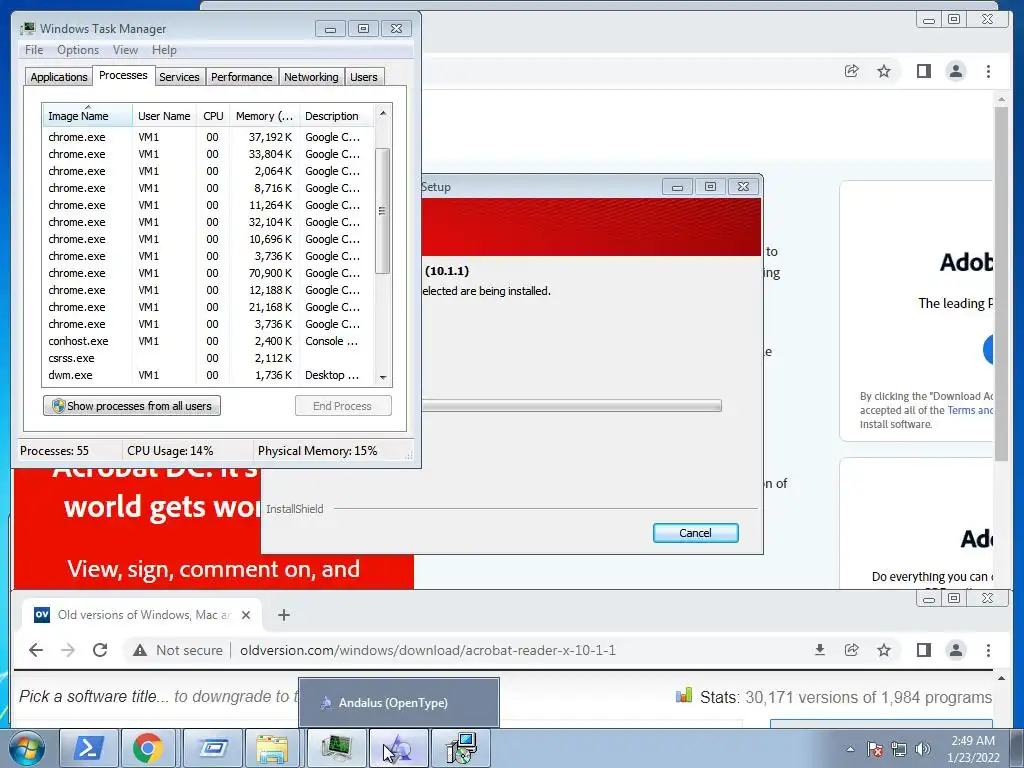Open File Explorer folder taskbar icon
Screen dimensions: 1024x768
point(272,748)
